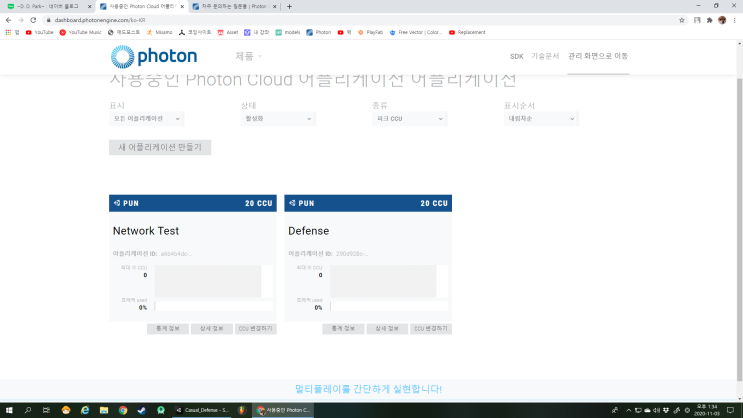Open the 기술문서 documentation link
Image resolution: width=743 pixels, height=418 pixels.
(x=545, y=56)
